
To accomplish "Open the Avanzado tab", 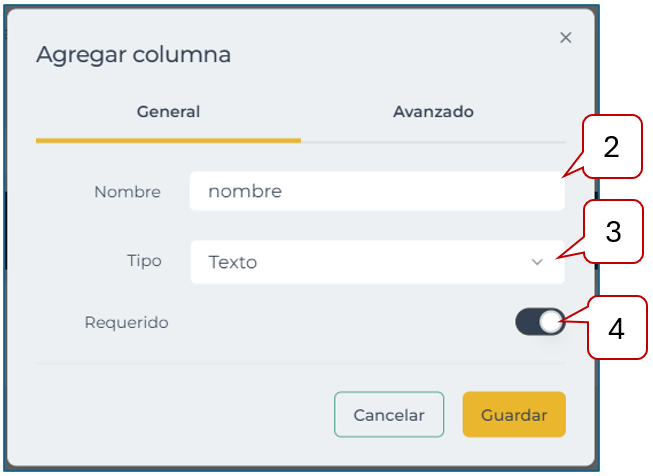I will pyautogui.click(x=433, y=112).
